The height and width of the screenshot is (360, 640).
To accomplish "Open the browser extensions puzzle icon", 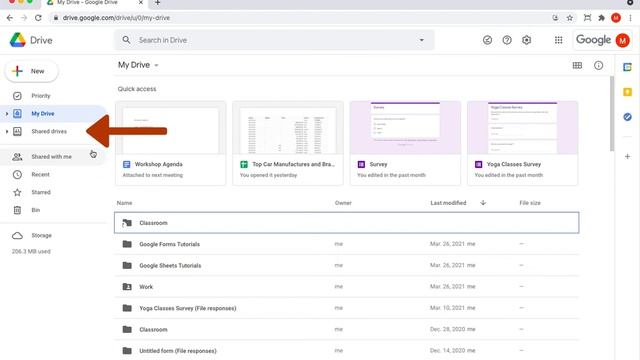I will point(601,18).
